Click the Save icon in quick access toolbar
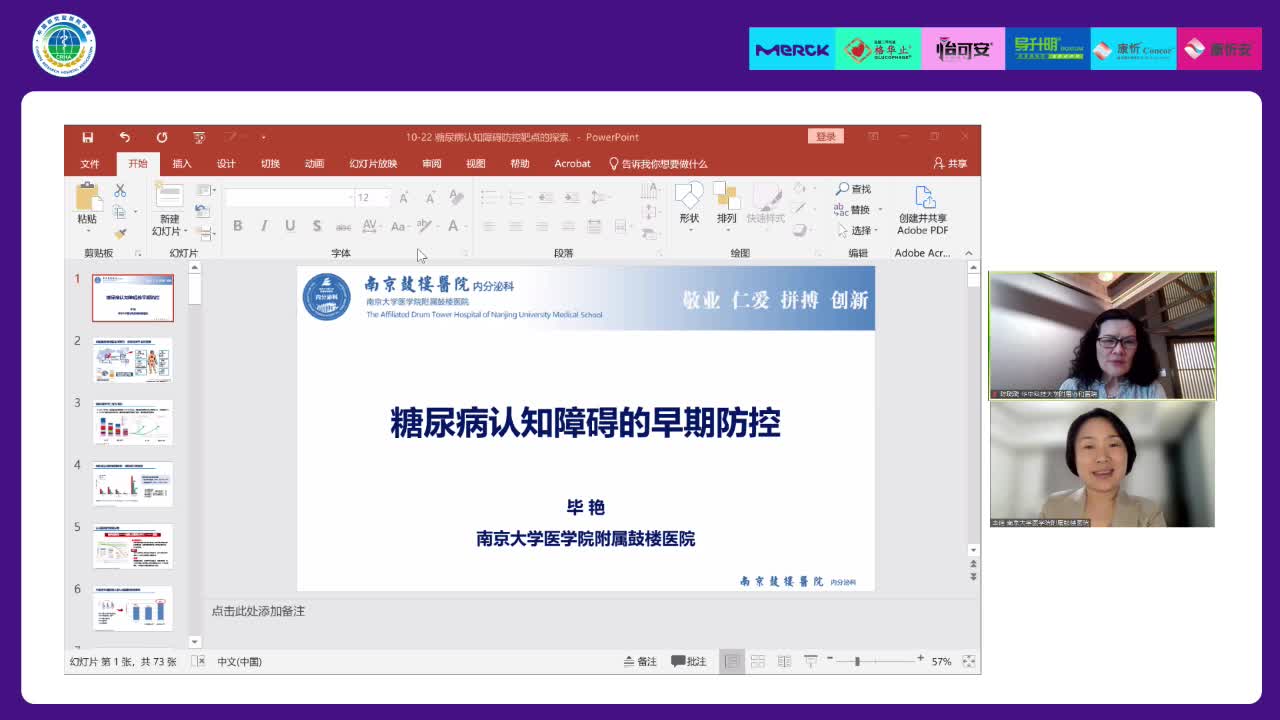The width and height of the screenshot is (1280, 720). pos(88,137)
